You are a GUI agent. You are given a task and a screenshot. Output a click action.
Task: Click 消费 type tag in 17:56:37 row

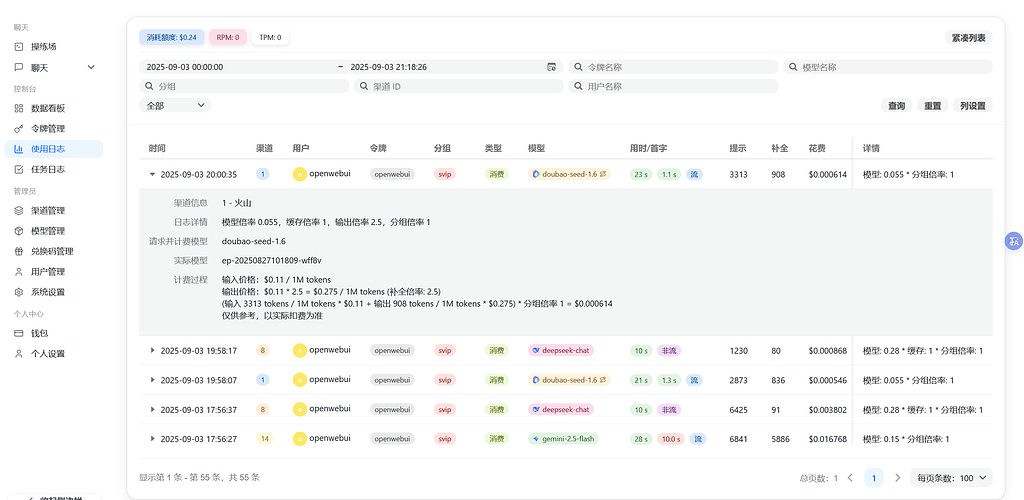[x=497, y=409]
